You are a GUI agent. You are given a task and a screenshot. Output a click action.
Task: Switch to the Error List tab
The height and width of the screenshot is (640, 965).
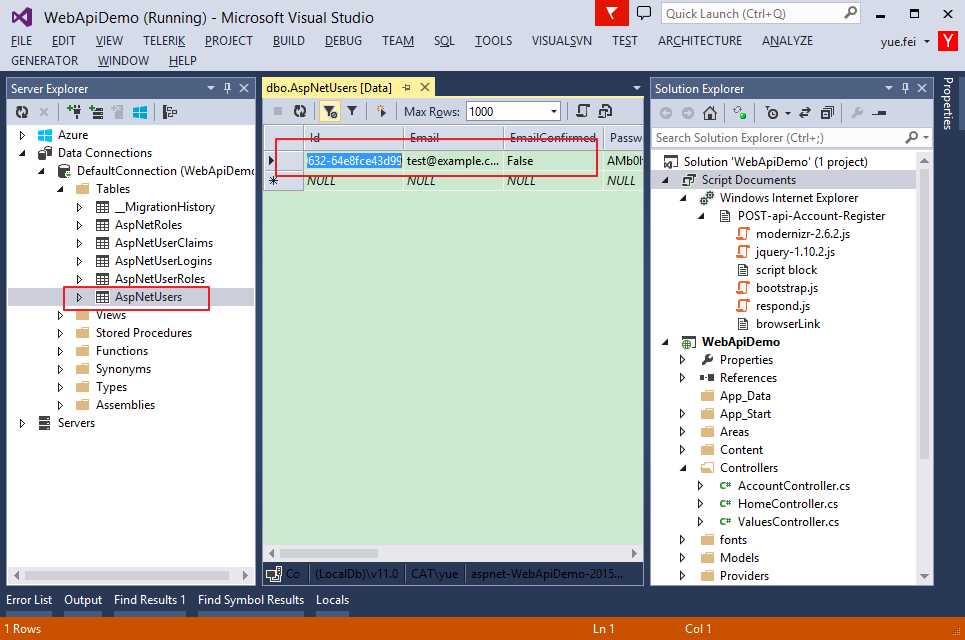coord(29,599)
